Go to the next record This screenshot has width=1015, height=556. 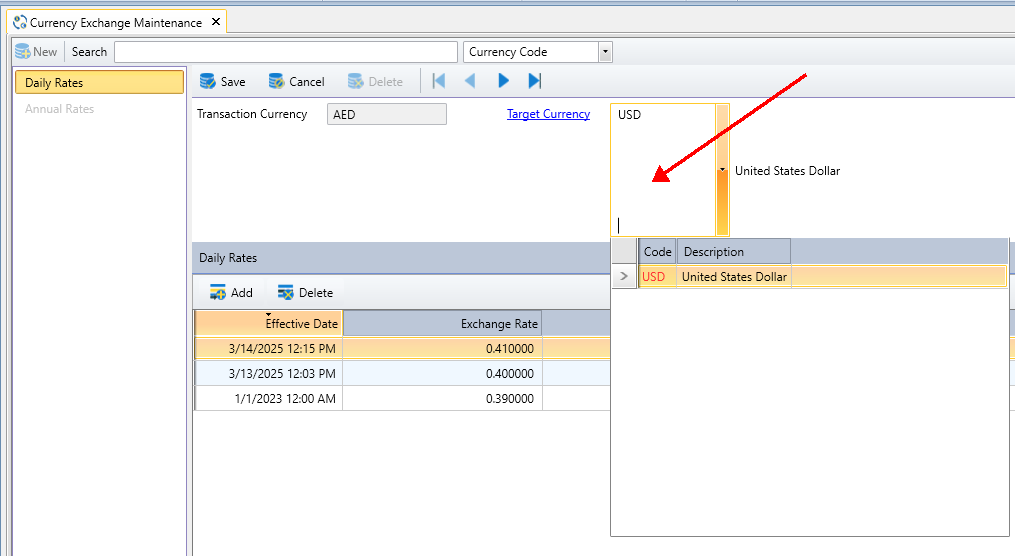tap(503, 81)
